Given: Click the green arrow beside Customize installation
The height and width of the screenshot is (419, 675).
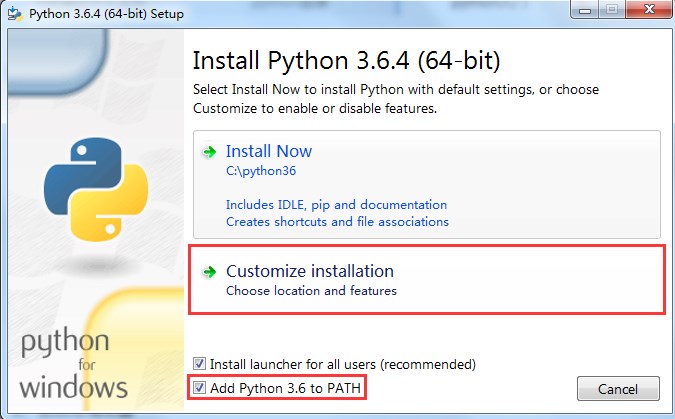Looking at the screenshot, I should (209, 272).
